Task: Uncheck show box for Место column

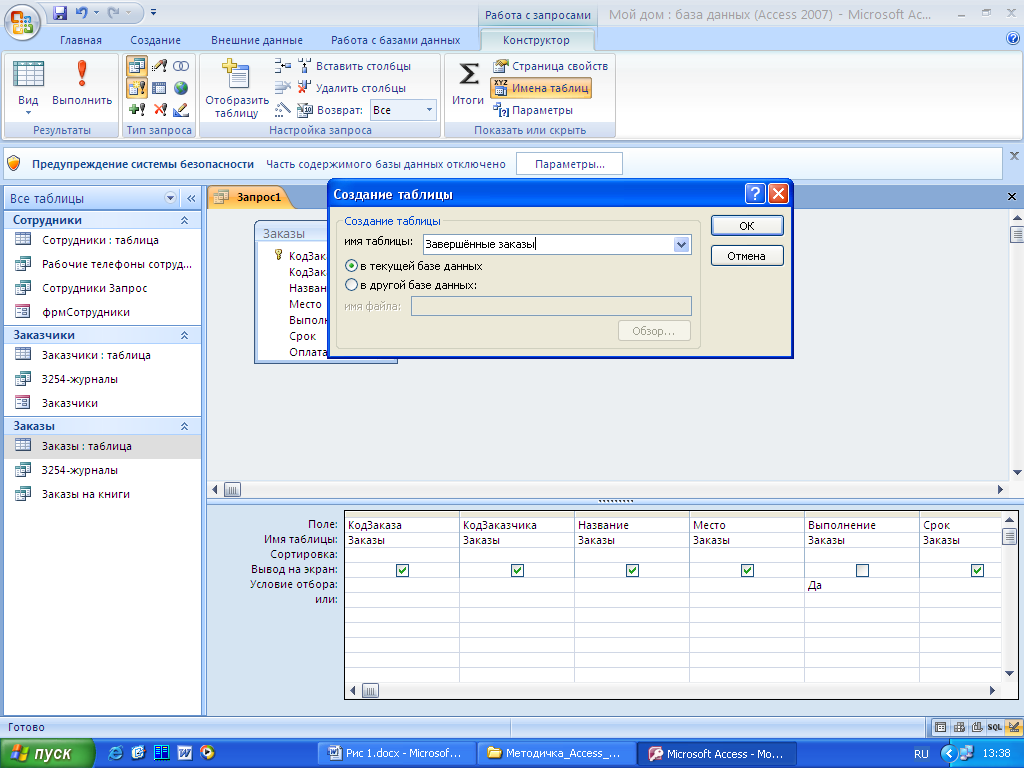Action: coord(747,570)
